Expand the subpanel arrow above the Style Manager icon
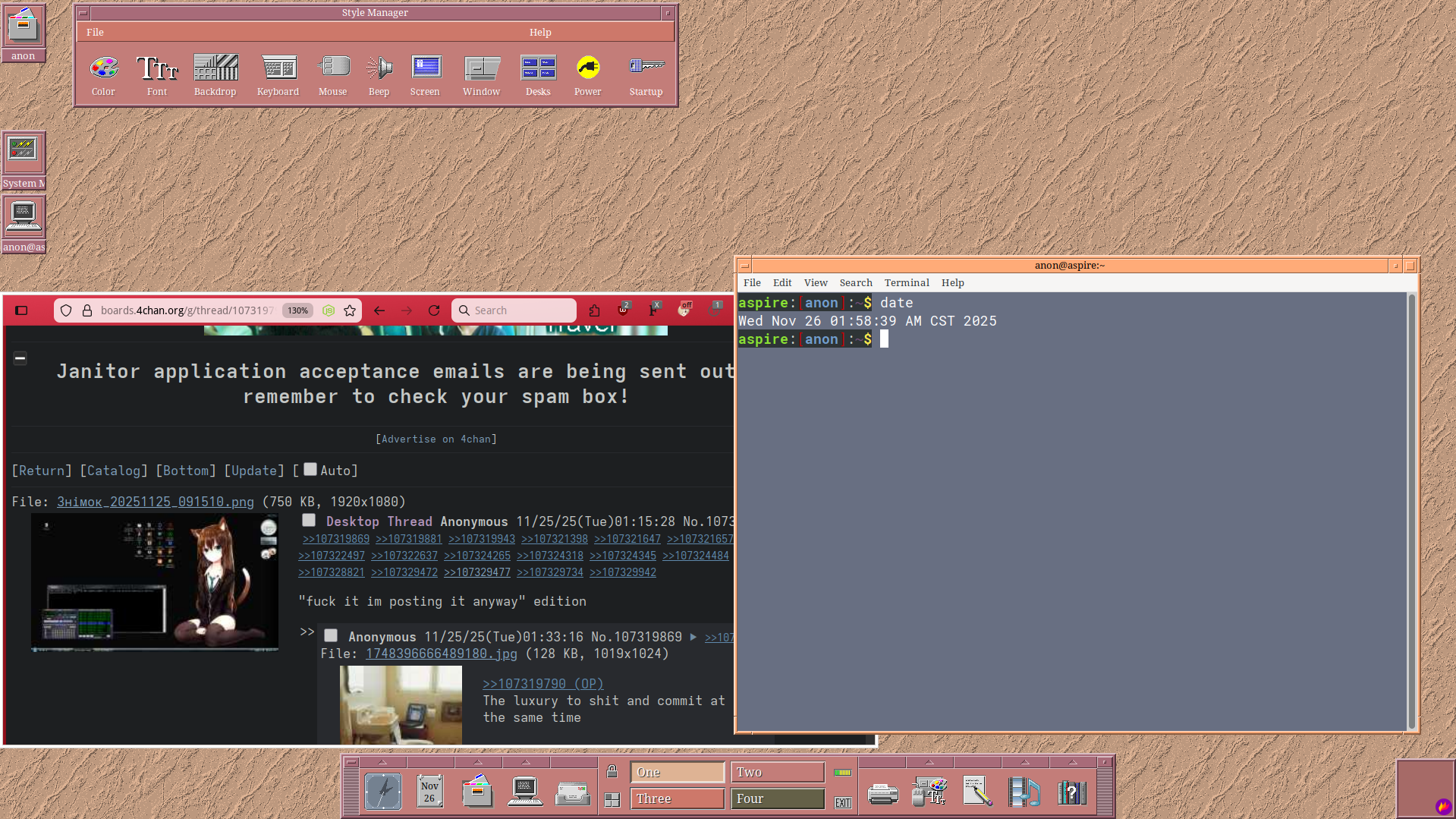The width and height of the screenshot is (1456, 819). point(929,762)
